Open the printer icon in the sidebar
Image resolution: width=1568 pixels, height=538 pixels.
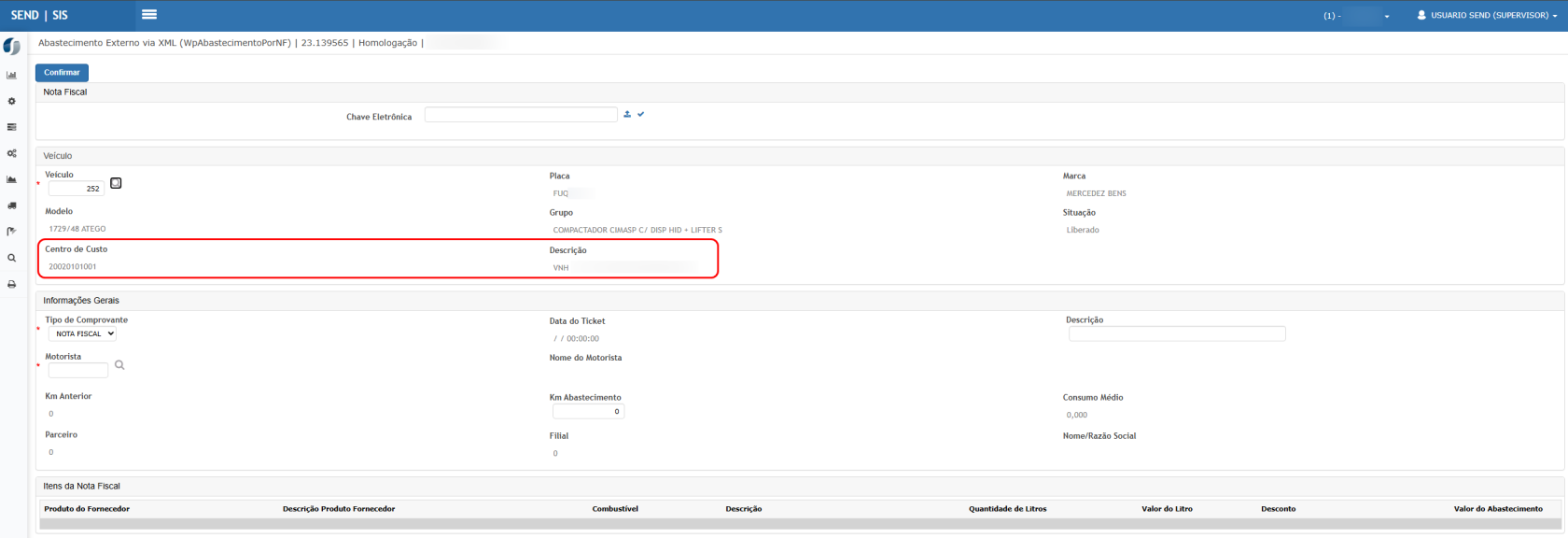[11, 284]
